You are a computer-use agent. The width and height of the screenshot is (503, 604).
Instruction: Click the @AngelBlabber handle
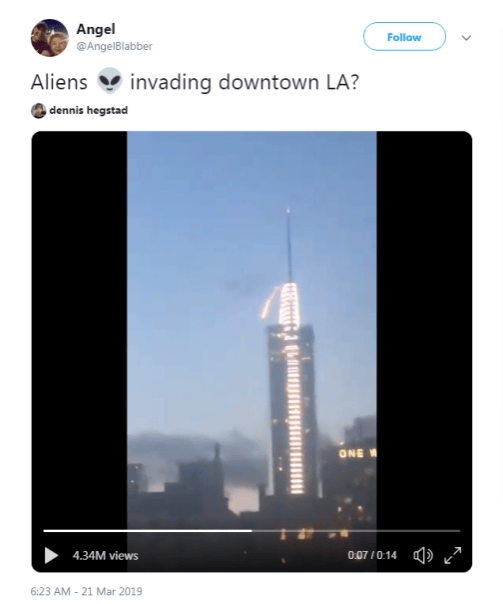(x=114, y=46)
